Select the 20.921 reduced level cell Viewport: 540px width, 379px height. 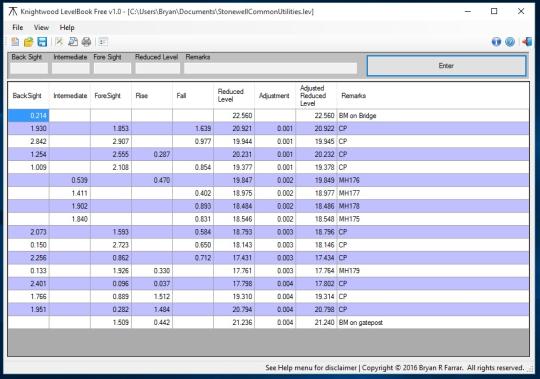[x=234, y=128]
